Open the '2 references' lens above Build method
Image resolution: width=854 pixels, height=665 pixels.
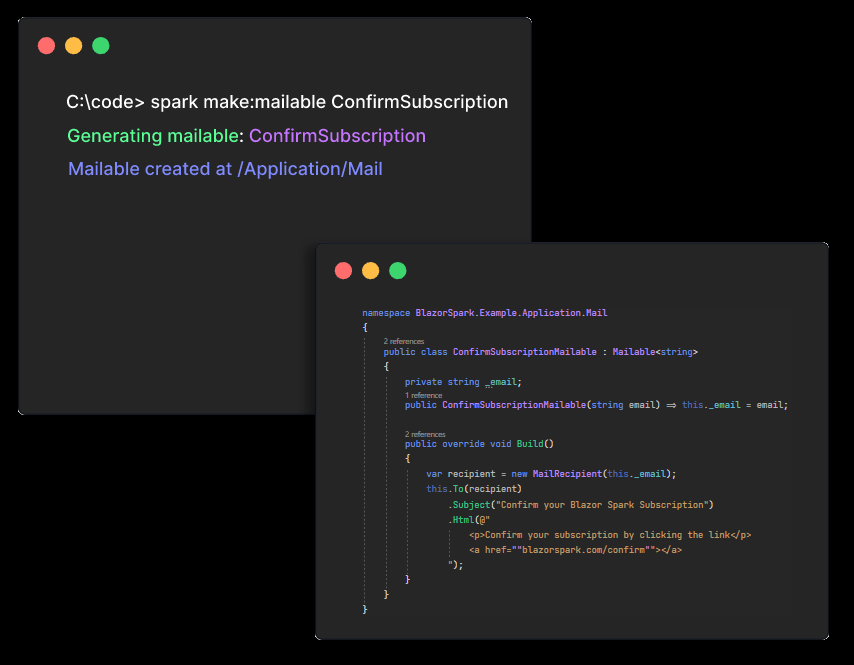[x=425, y=434]
